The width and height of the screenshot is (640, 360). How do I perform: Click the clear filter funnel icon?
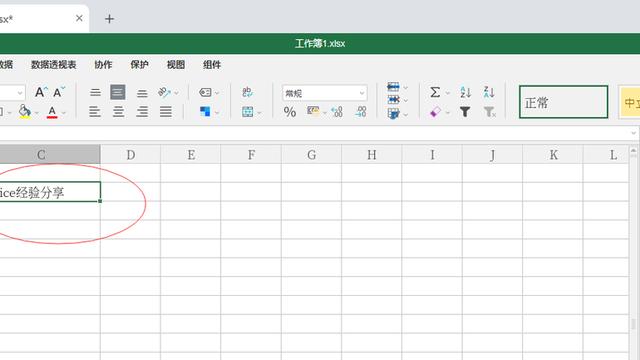489,112
